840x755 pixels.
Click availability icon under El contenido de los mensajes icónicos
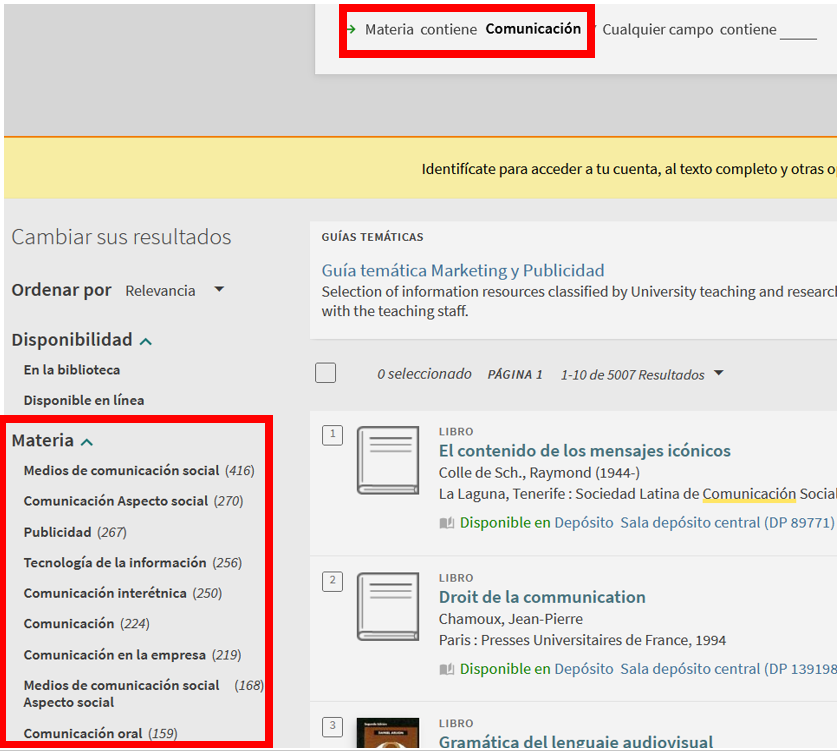[447, 523]
